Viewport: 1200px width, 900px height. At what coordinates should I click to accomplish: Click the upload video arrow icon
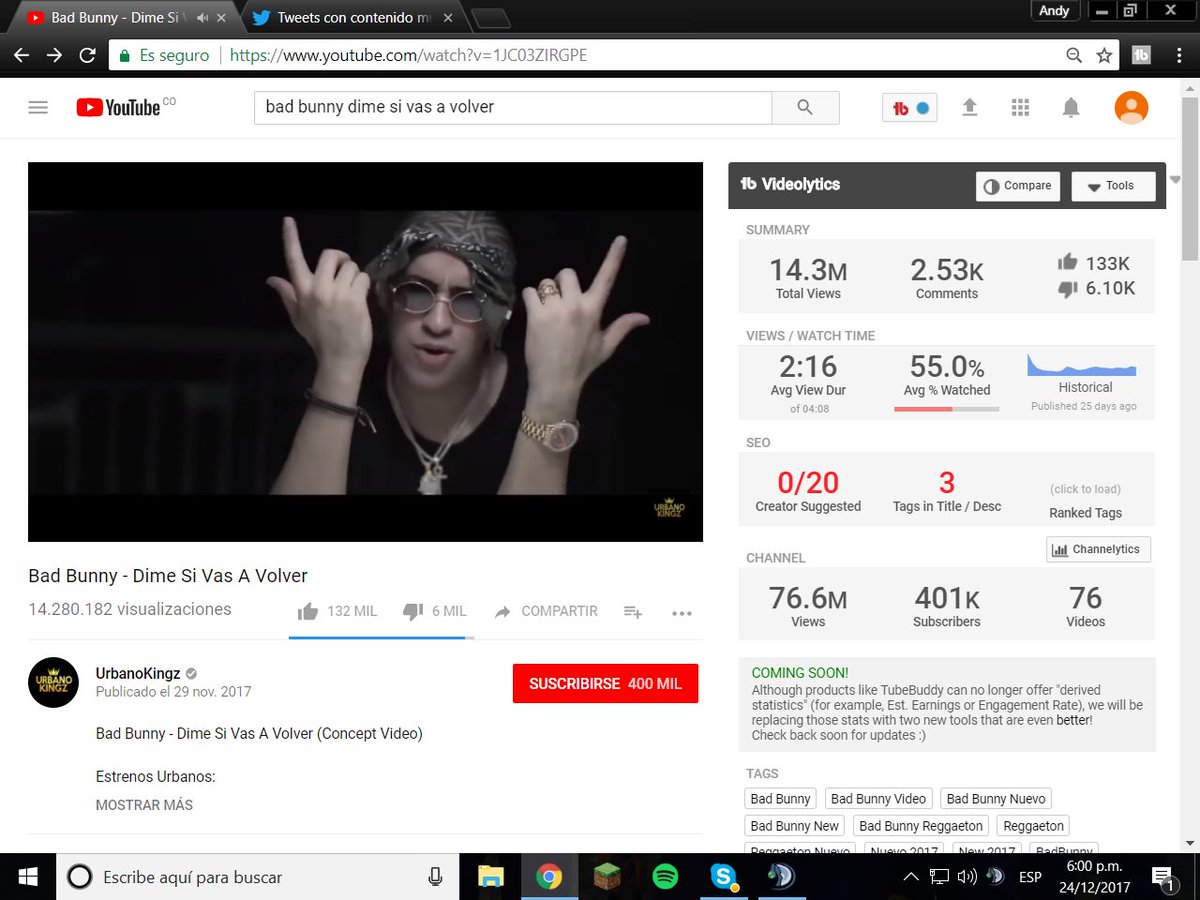(x=969, y=107)
